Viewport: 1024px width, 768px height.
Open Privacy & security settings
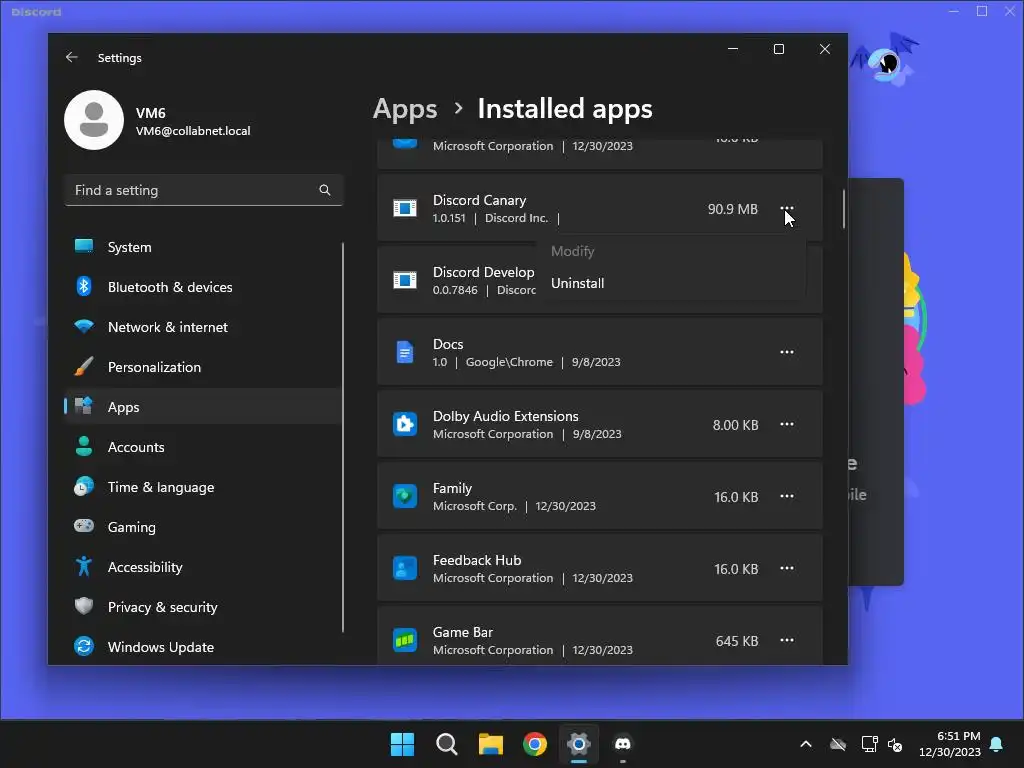click(204, 607)
